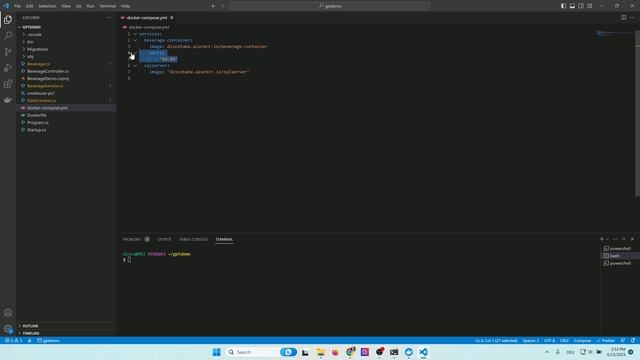The height and width of the screenshot is (360, 640).
Task: Open the Extensions view
Action: point(8,84)
